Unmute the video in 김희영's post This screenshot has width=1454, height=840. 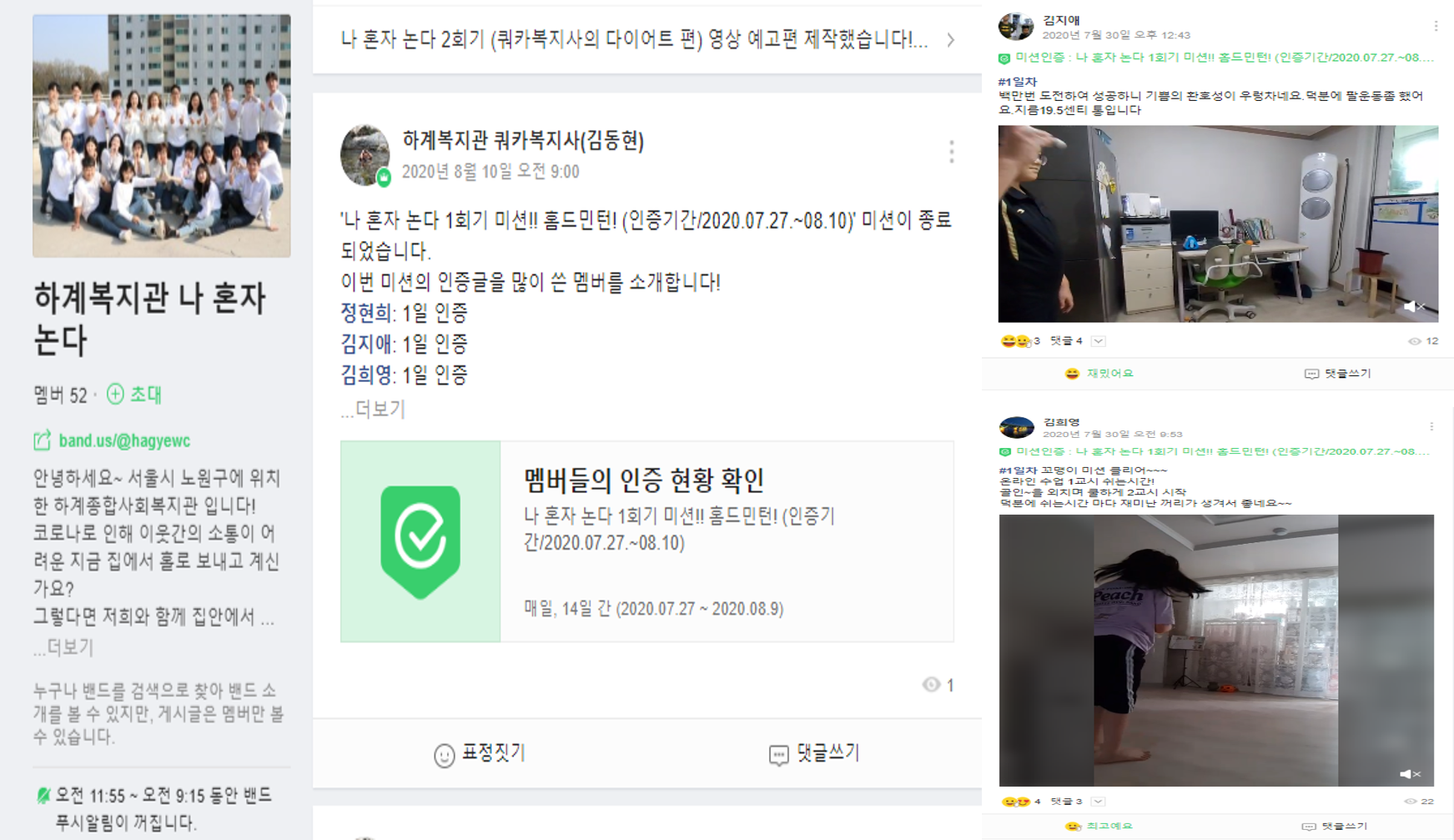coord(1410,774)
